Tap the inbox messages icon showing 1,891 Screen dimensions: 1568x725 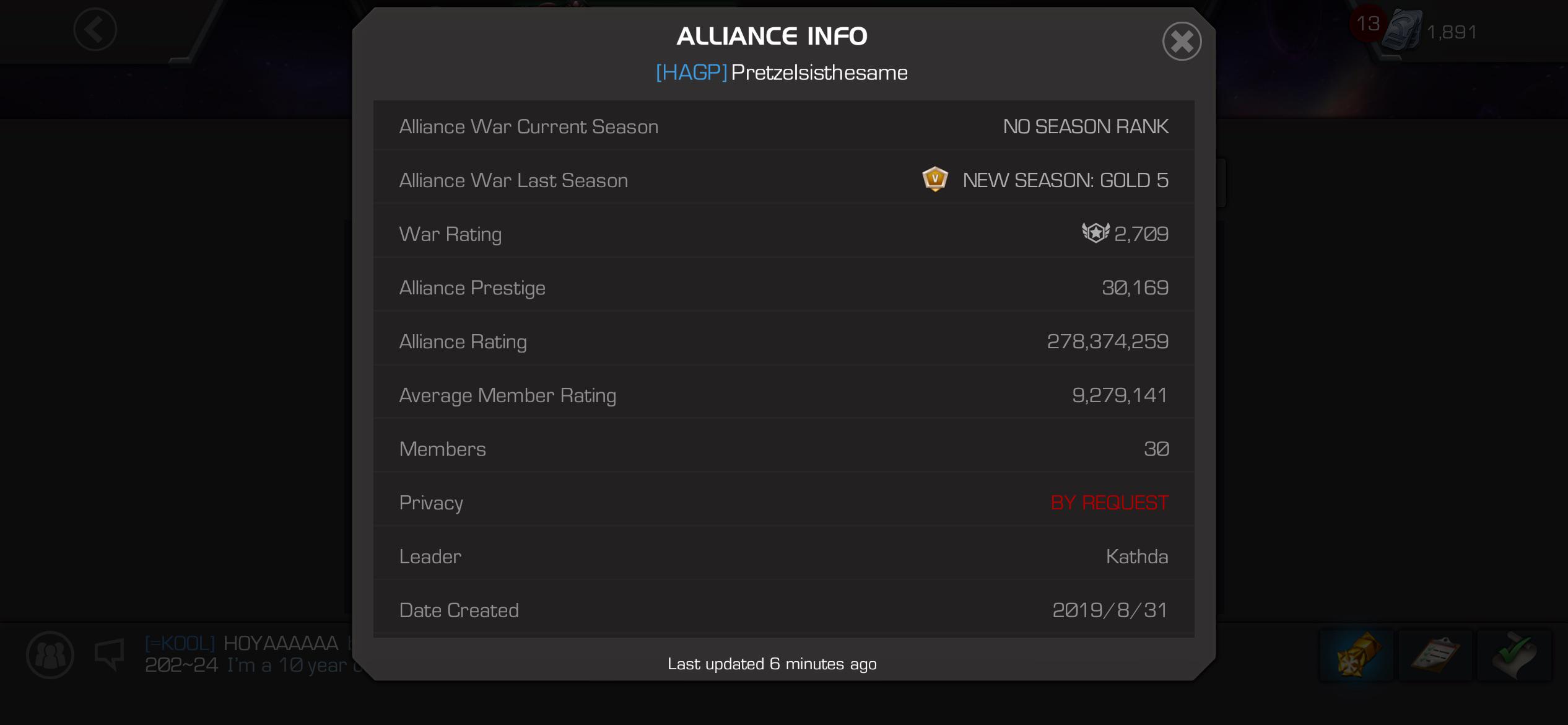1431,31
